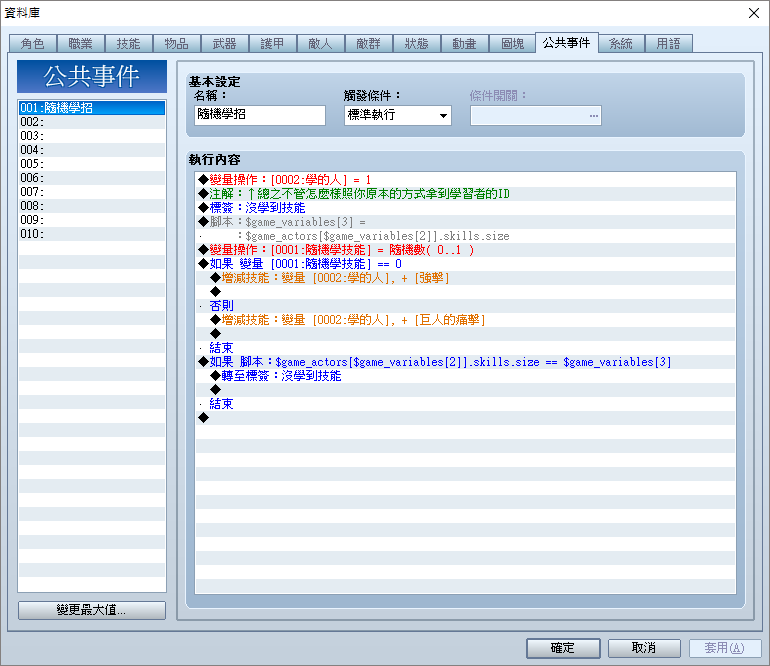Select common event slot 010
This screenshot has width=770, height=666.
pos(92,234)
